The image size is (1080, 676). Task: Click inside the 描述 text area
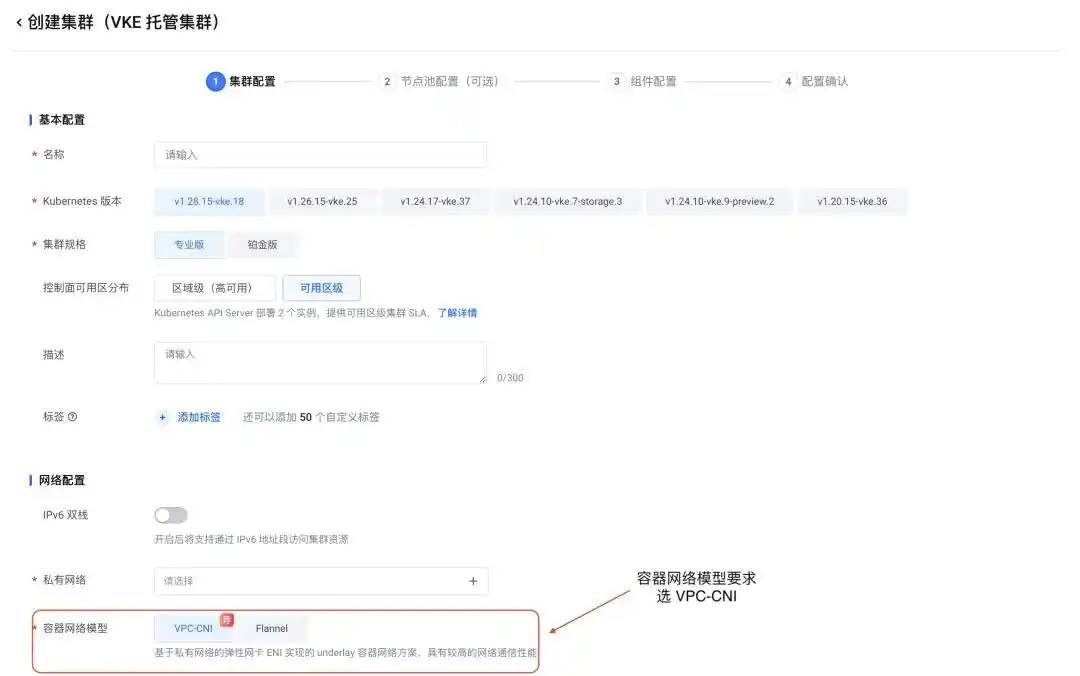click(320, 361)
